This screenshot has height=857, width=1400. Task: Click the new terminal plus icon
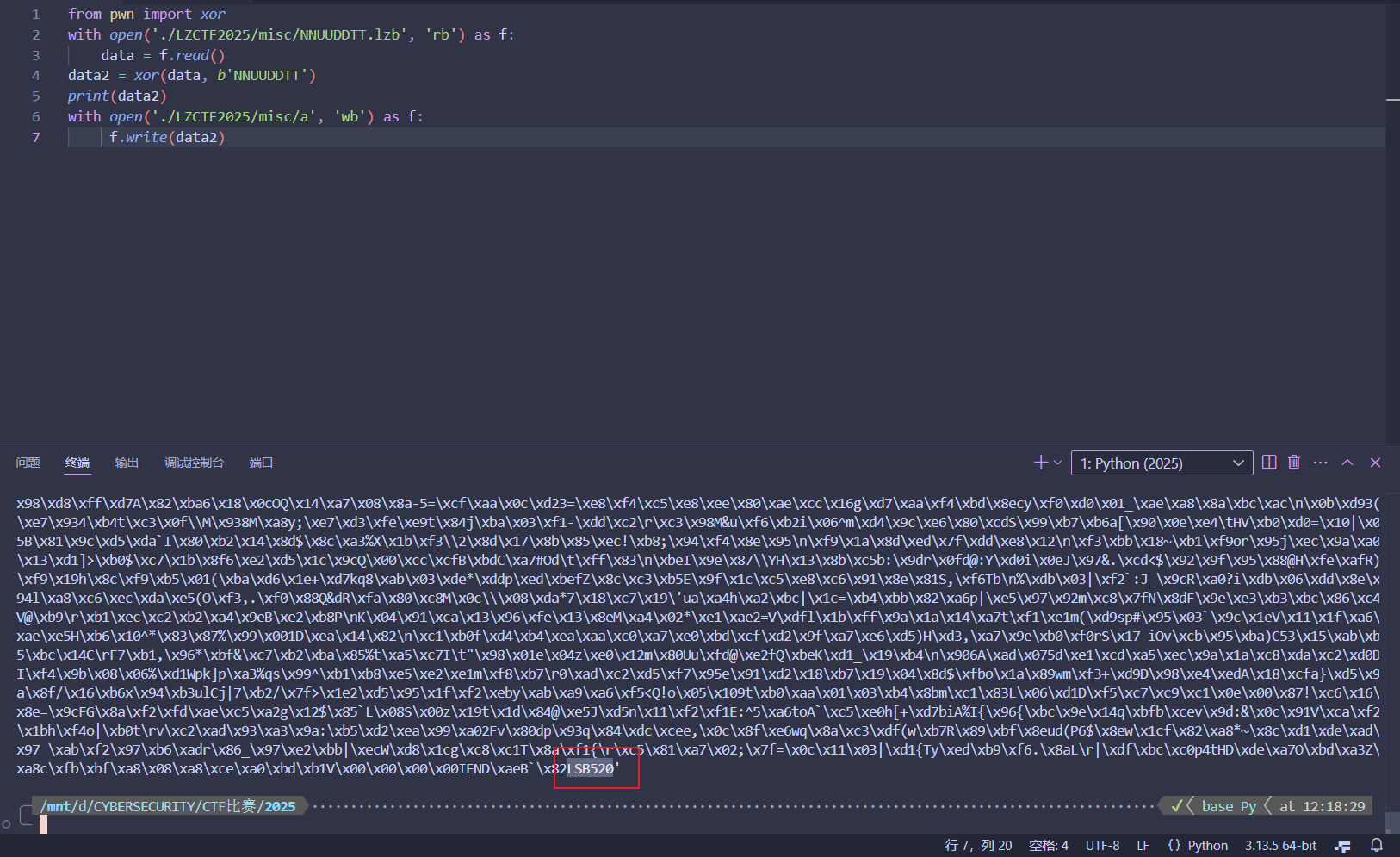click(1040, 463)
